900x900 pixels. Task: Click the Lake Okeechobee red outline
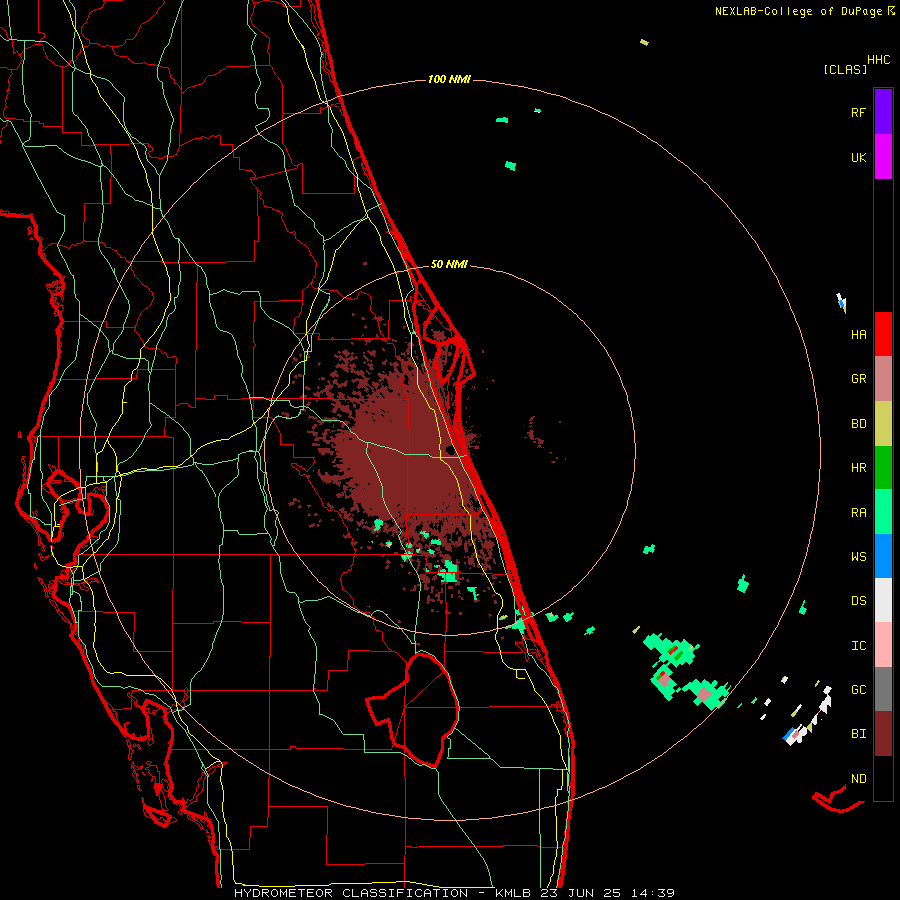412,710
